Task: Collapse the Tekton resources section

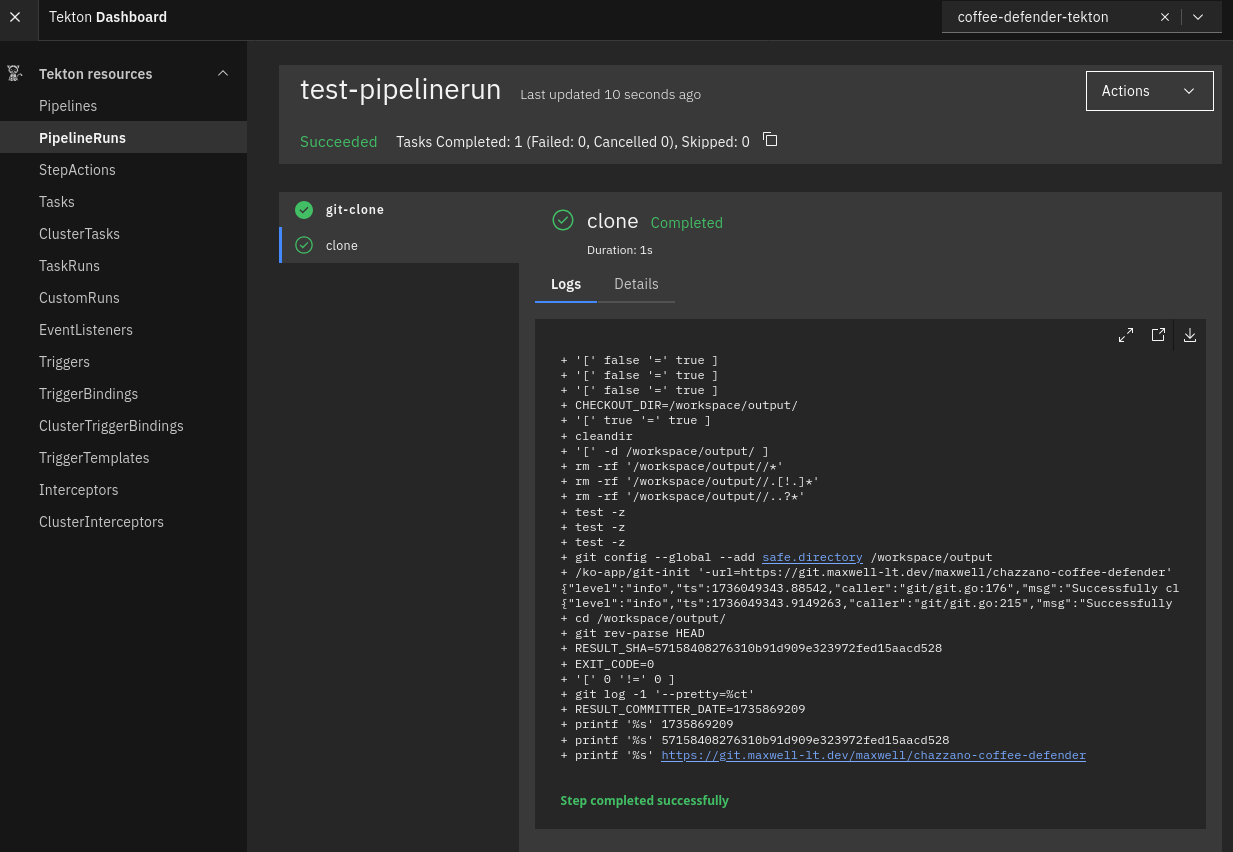Action: [223, 73]
